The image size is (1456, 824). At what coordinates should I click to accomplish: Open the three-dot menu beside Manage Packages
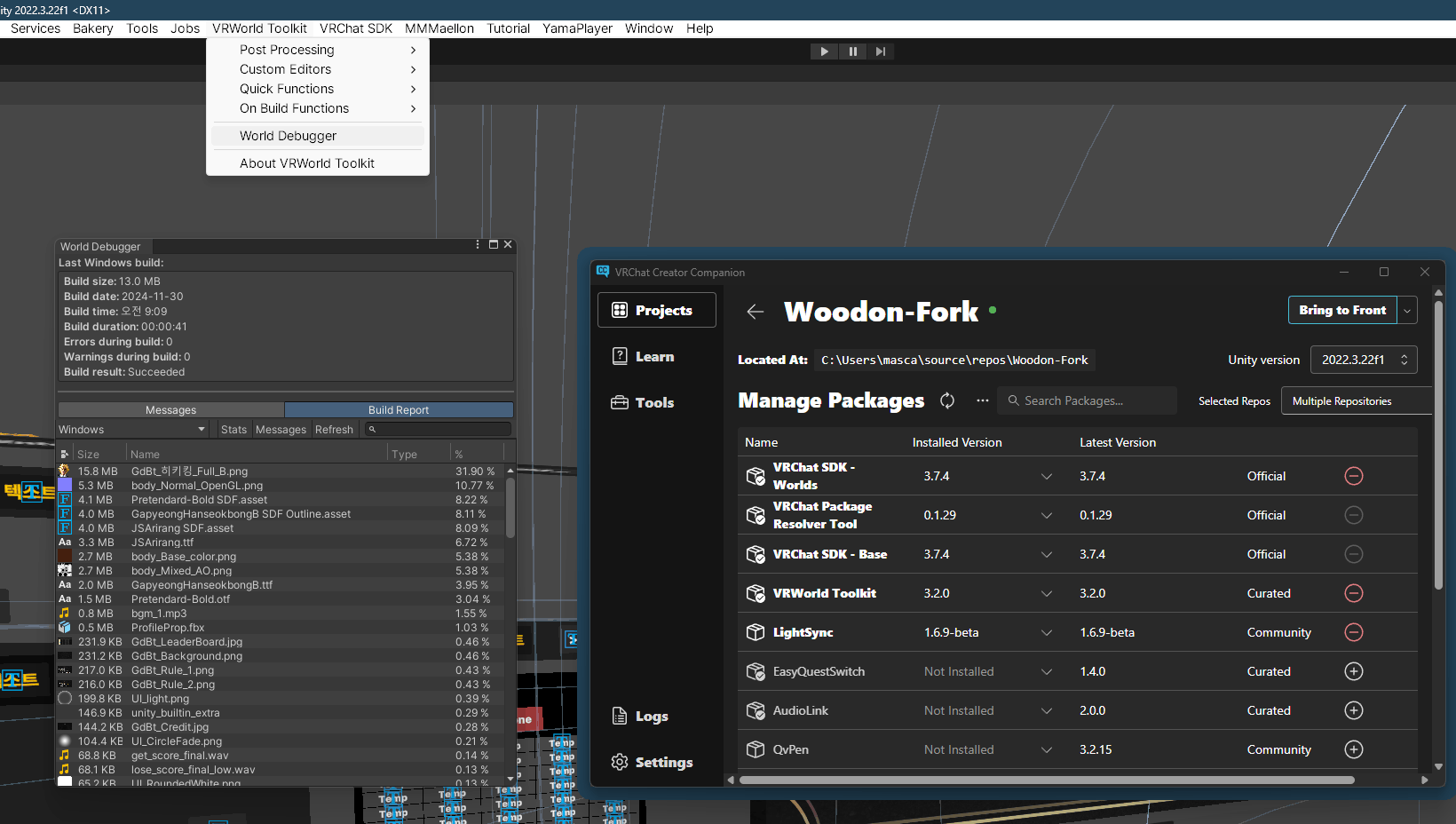(x=982, y=400)
